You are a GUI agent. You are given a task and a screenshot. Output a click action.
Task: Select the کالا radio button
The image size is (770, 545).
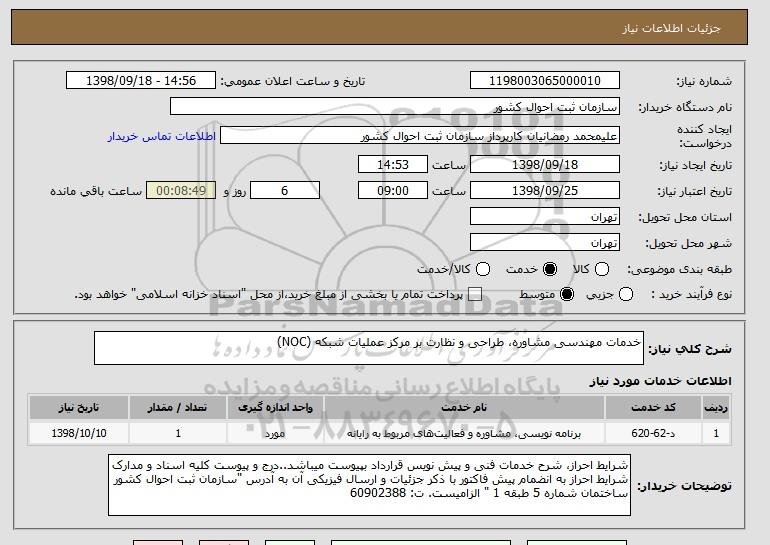(x=602, y=269)
